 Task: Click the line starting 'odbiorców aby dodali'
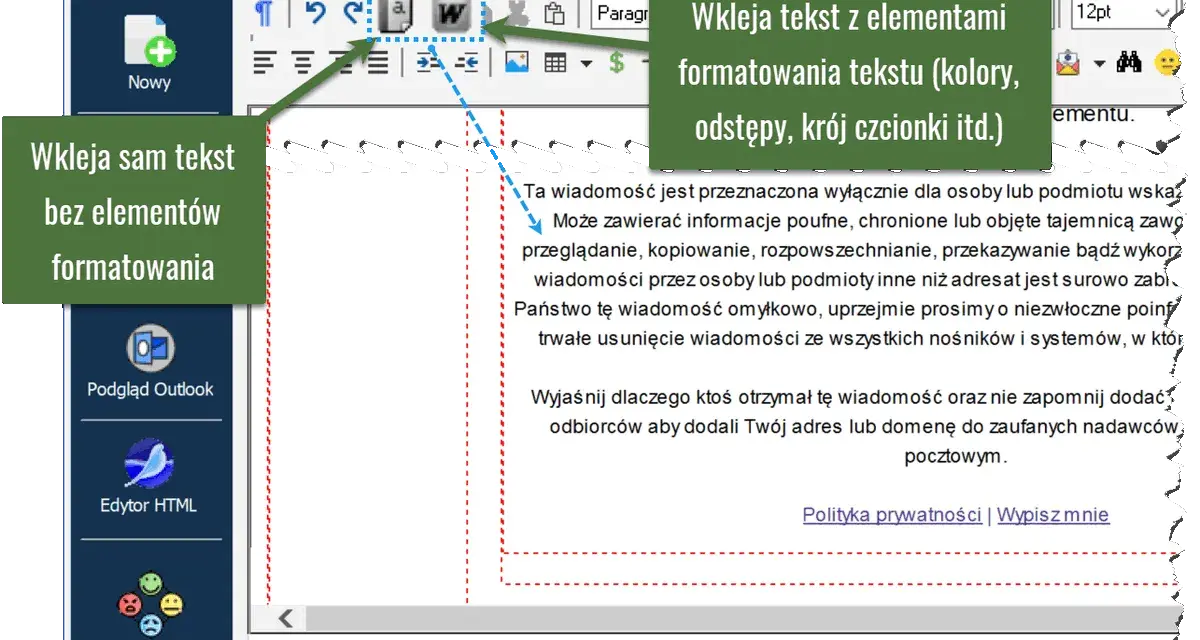click(x=866, y=427)
